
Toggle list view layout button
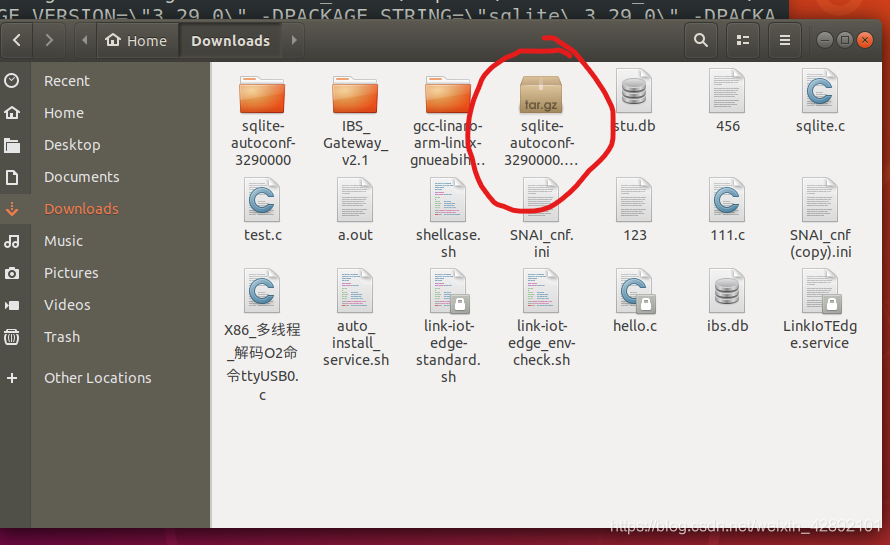tap(743, 40)
